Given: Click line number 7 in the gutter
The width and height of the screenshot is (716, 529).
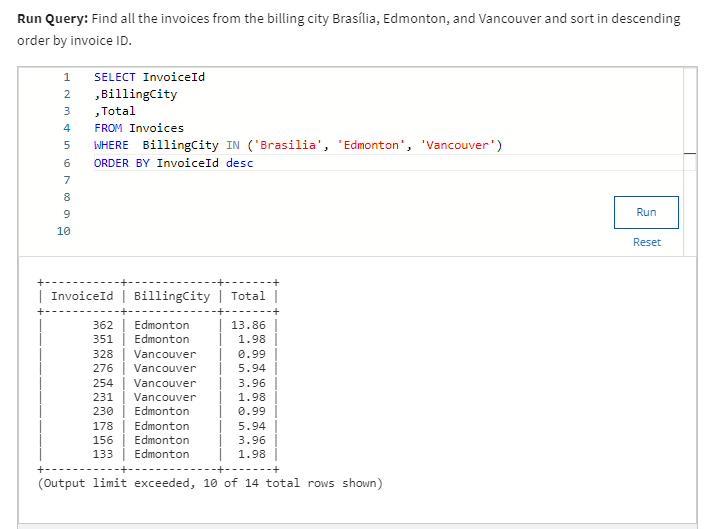Looking at the screenshot, I should (x=66, y=180).
